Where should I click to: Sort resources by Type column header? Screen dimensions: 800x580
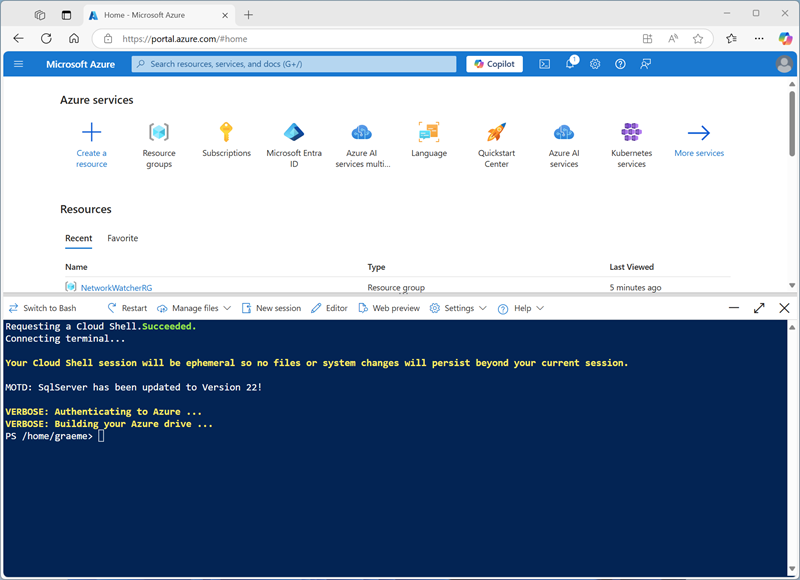(377, 267)
